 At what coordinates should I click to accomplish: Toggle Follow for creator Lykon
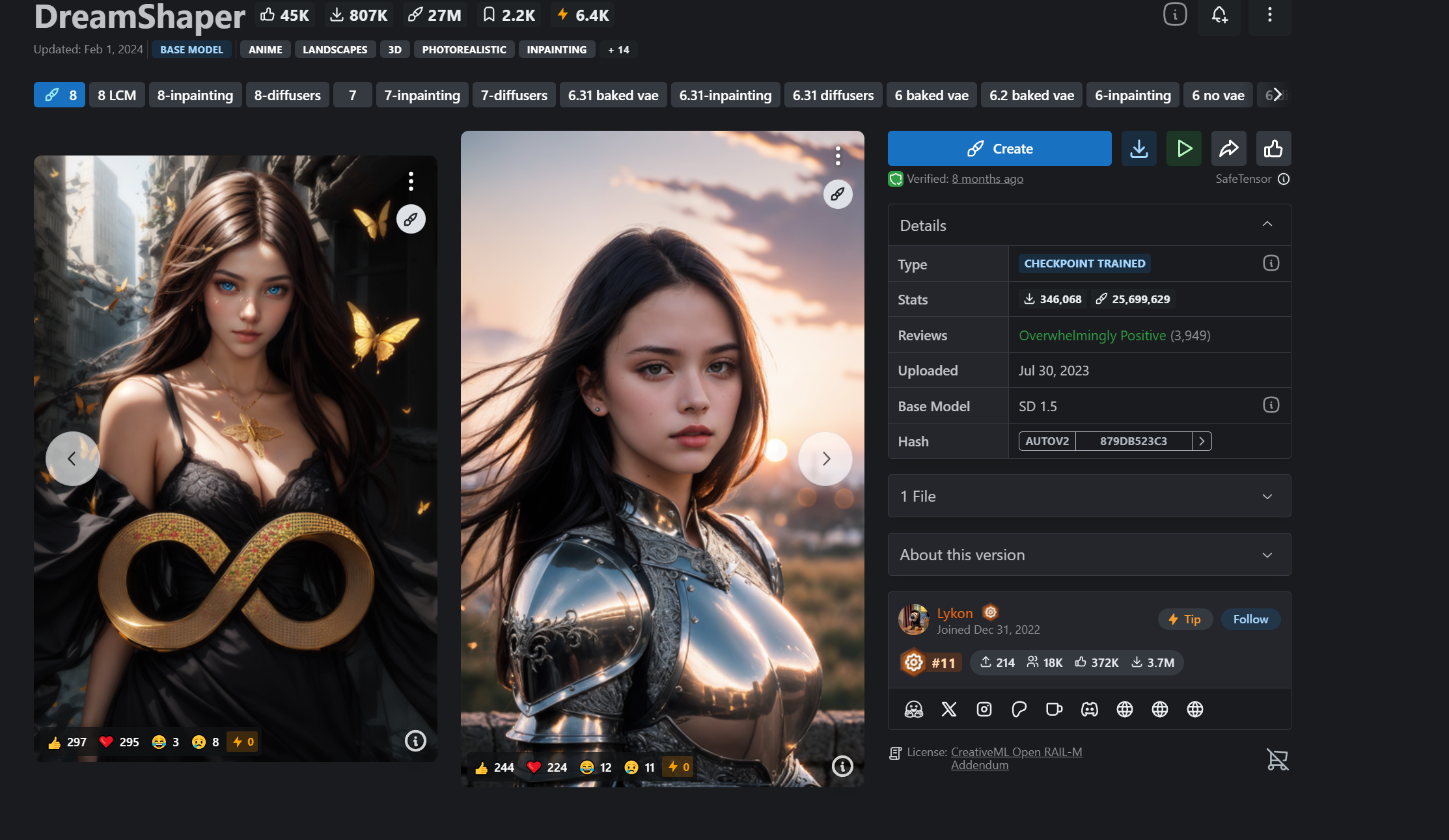1250,619
